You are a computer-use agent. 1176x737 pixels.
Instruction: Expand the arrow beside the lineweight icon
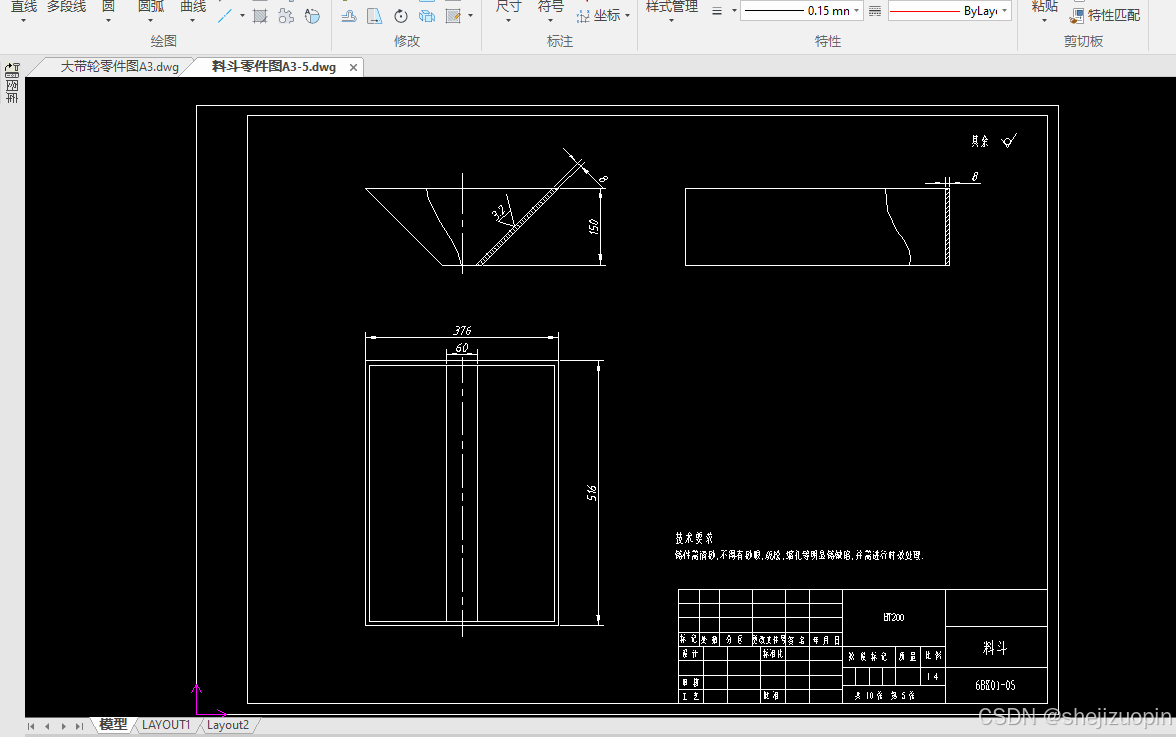[x=734, y=11]
